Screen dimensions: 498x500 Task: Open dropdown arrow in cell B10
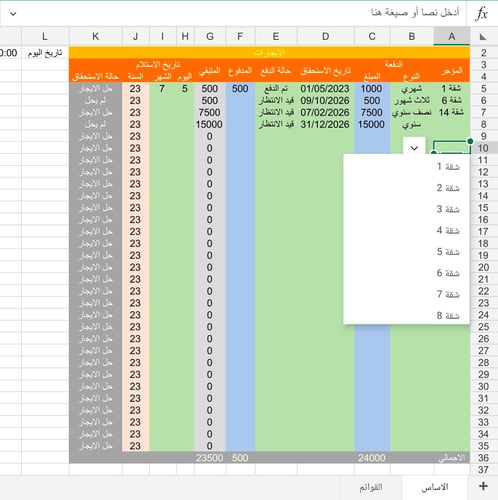coord(414,148)
